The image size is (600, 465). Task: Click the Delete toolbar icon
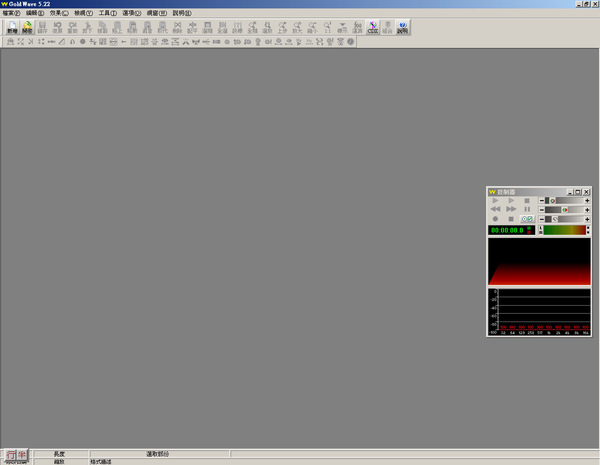[177, 27]
